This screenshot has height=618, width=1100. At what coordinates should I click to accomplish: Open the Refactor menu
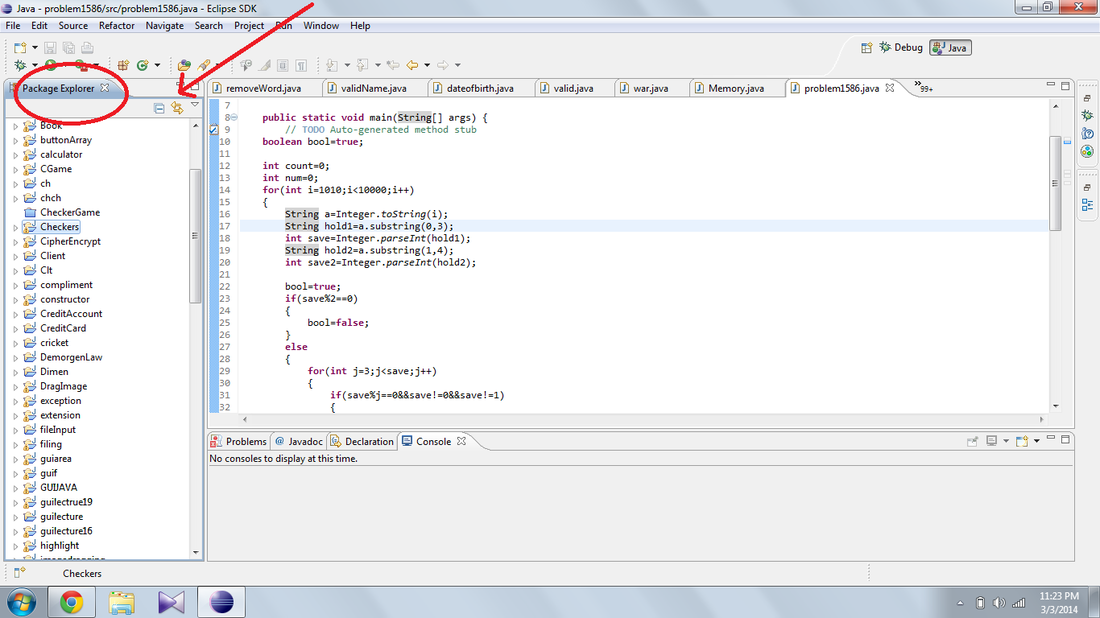pyautogui.click(x=117, y=25)
